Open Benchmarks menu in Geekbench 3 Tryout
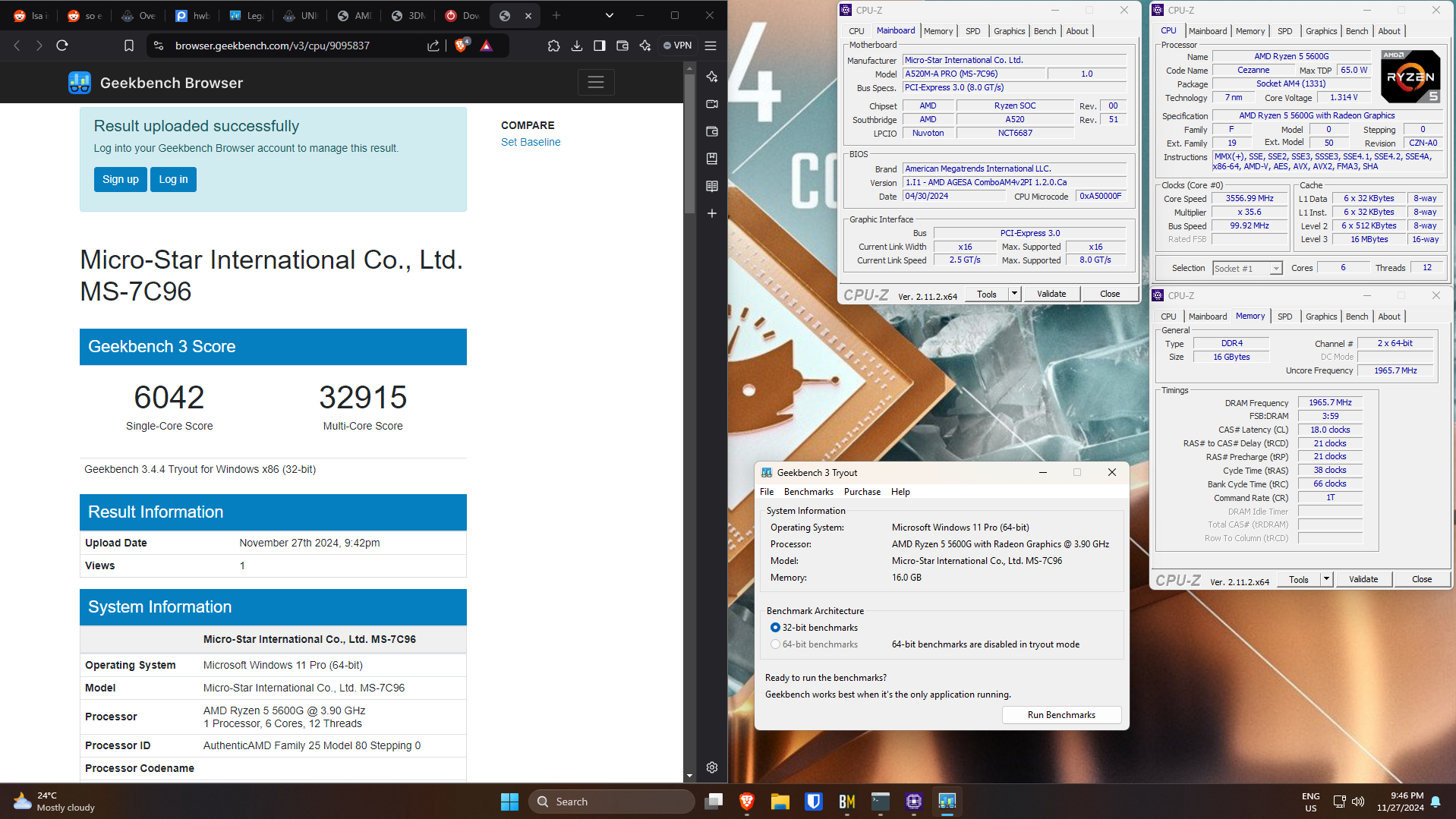Viewport: 1456px width, 819px height. coord(808,492)
